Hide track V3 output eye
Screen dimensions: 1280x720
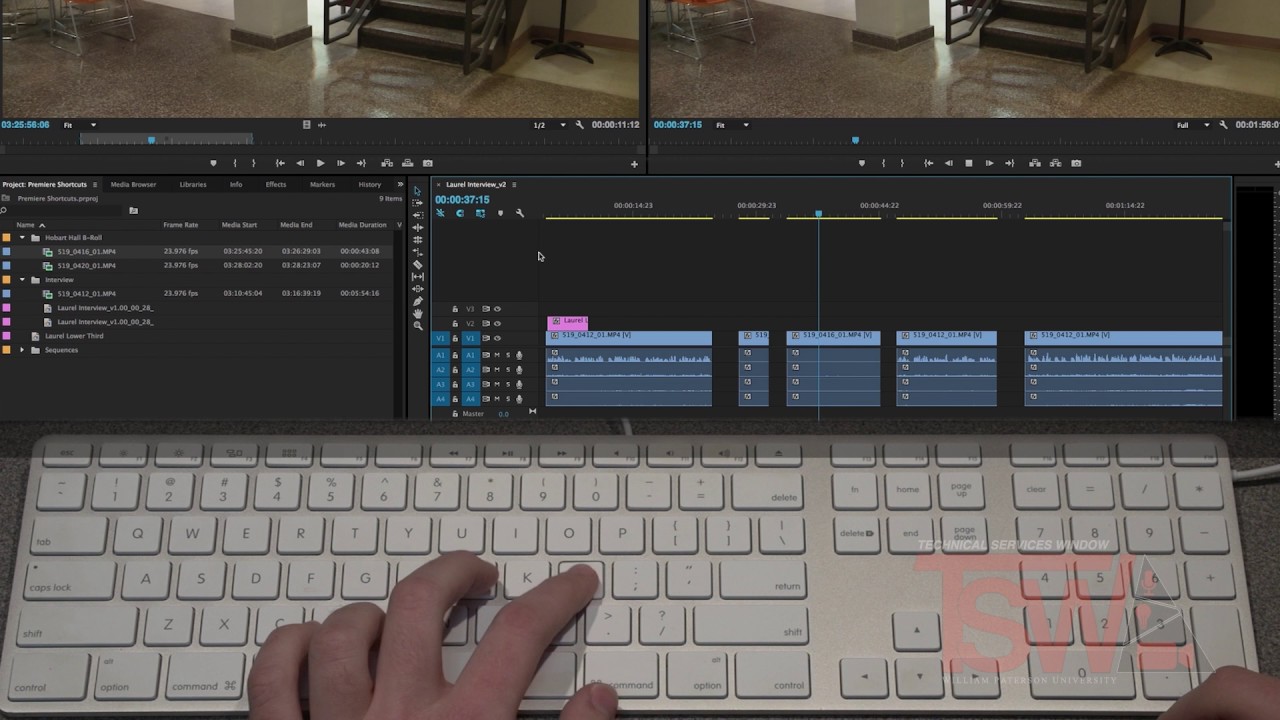click(497, 309)
